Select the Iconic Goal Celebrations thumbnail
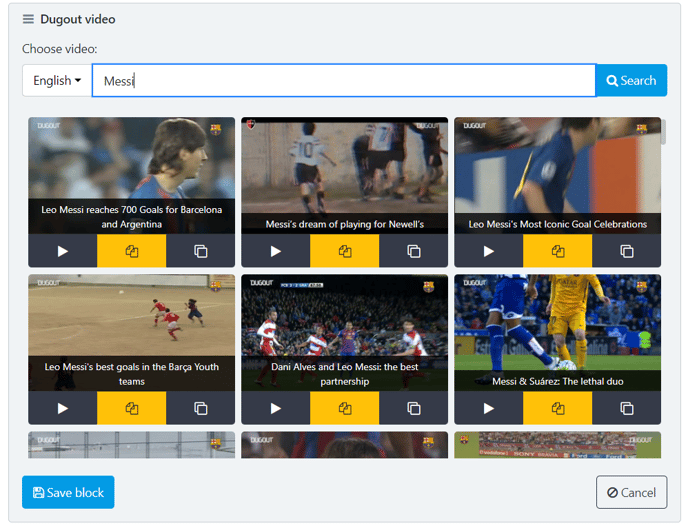 tap(558, 176)
